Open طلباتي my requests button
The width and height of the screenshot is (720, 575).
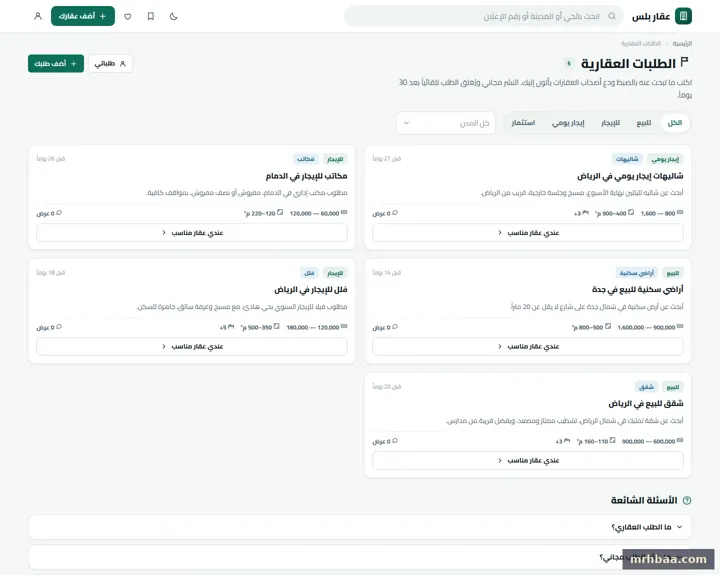point(110,63)
